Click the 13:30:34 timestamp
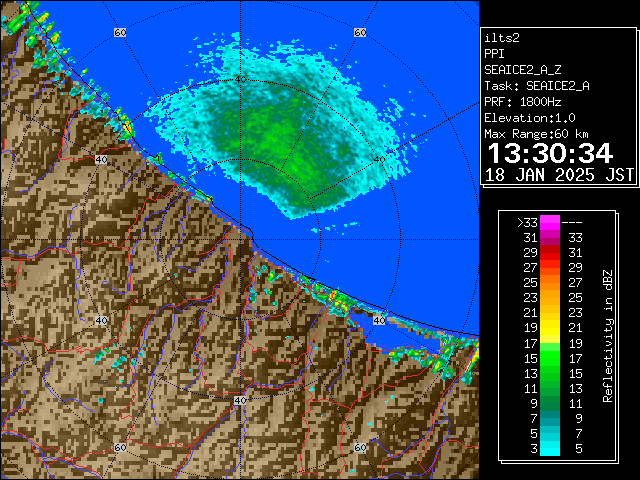 [550, 154]
